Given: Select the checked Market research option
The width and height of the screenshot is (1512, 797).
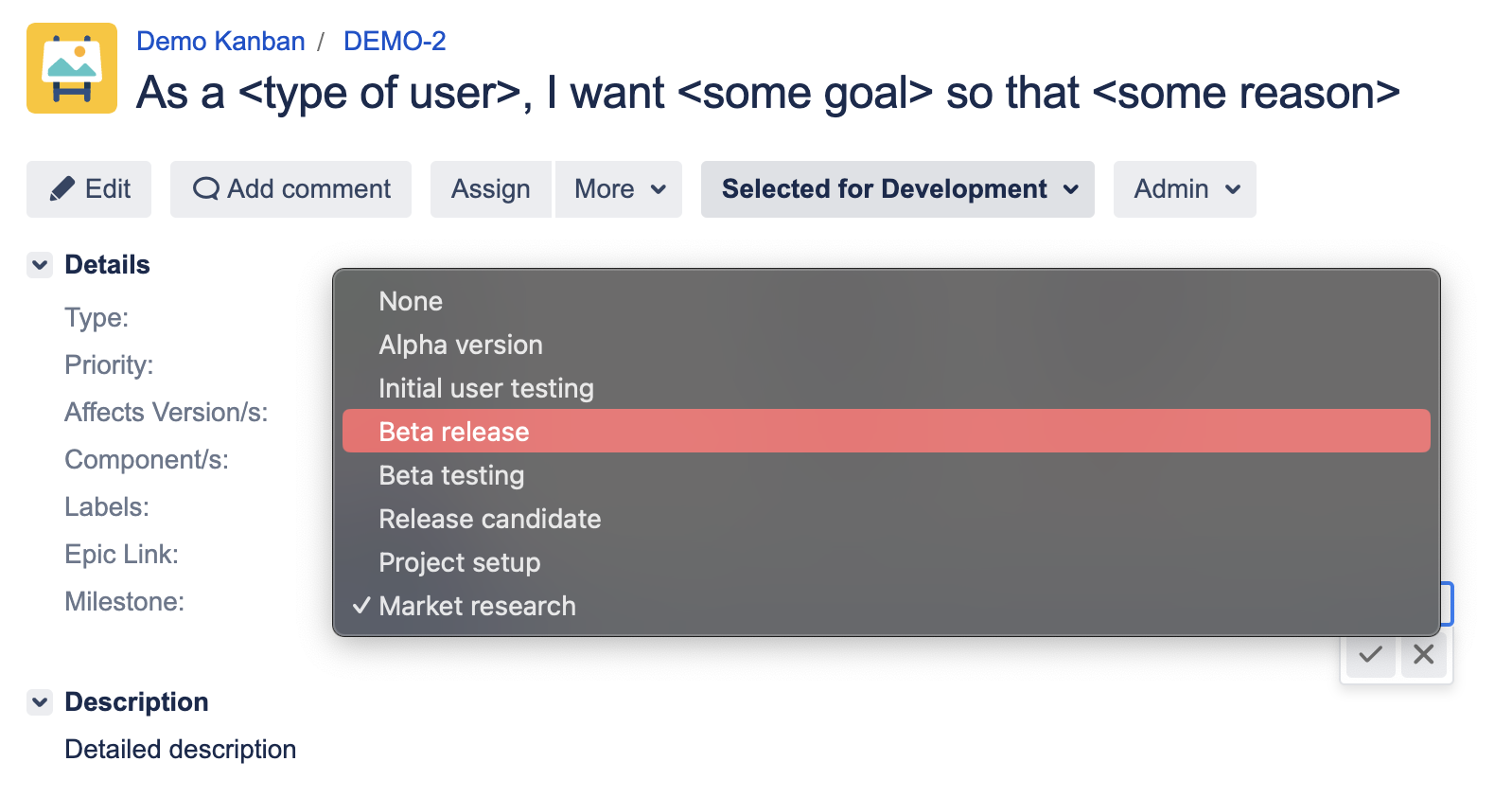Looking at the screenshot, I should tap(477, 606).
